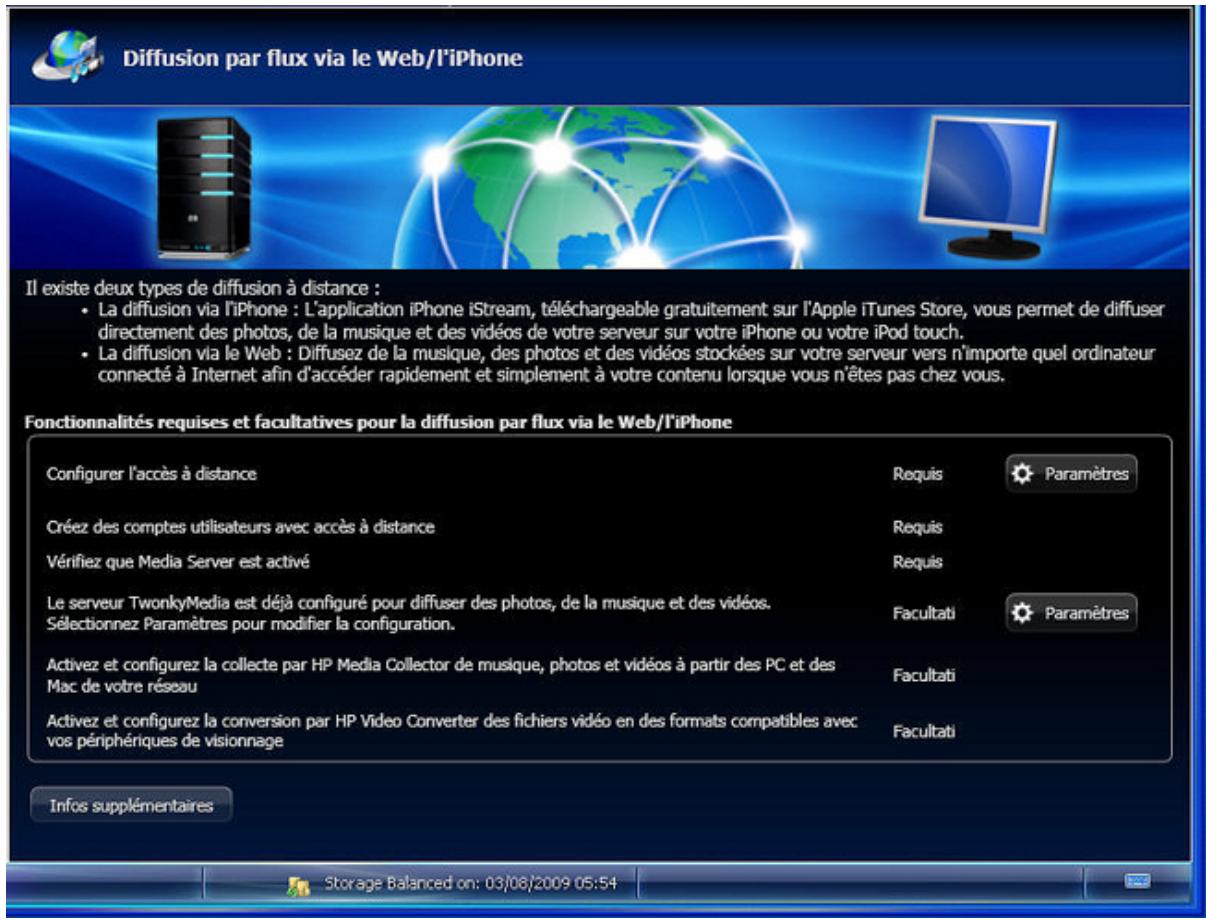Screen dimensions: 1206x920
Task: Click the globe network image in the banner
Action: pos(602,188)
